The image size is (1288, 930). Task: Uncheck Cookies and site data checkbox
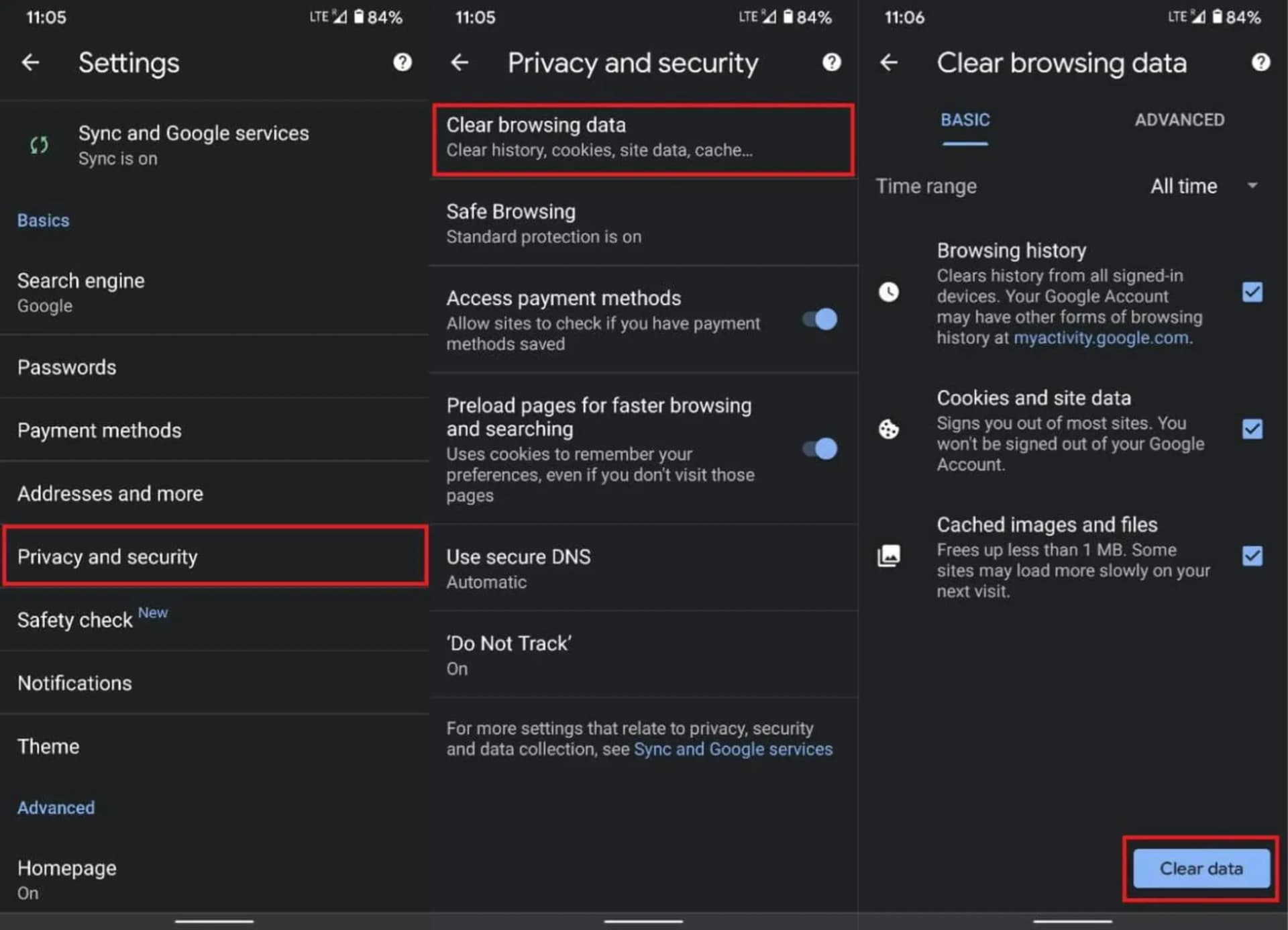click(x=1252, y=429)
